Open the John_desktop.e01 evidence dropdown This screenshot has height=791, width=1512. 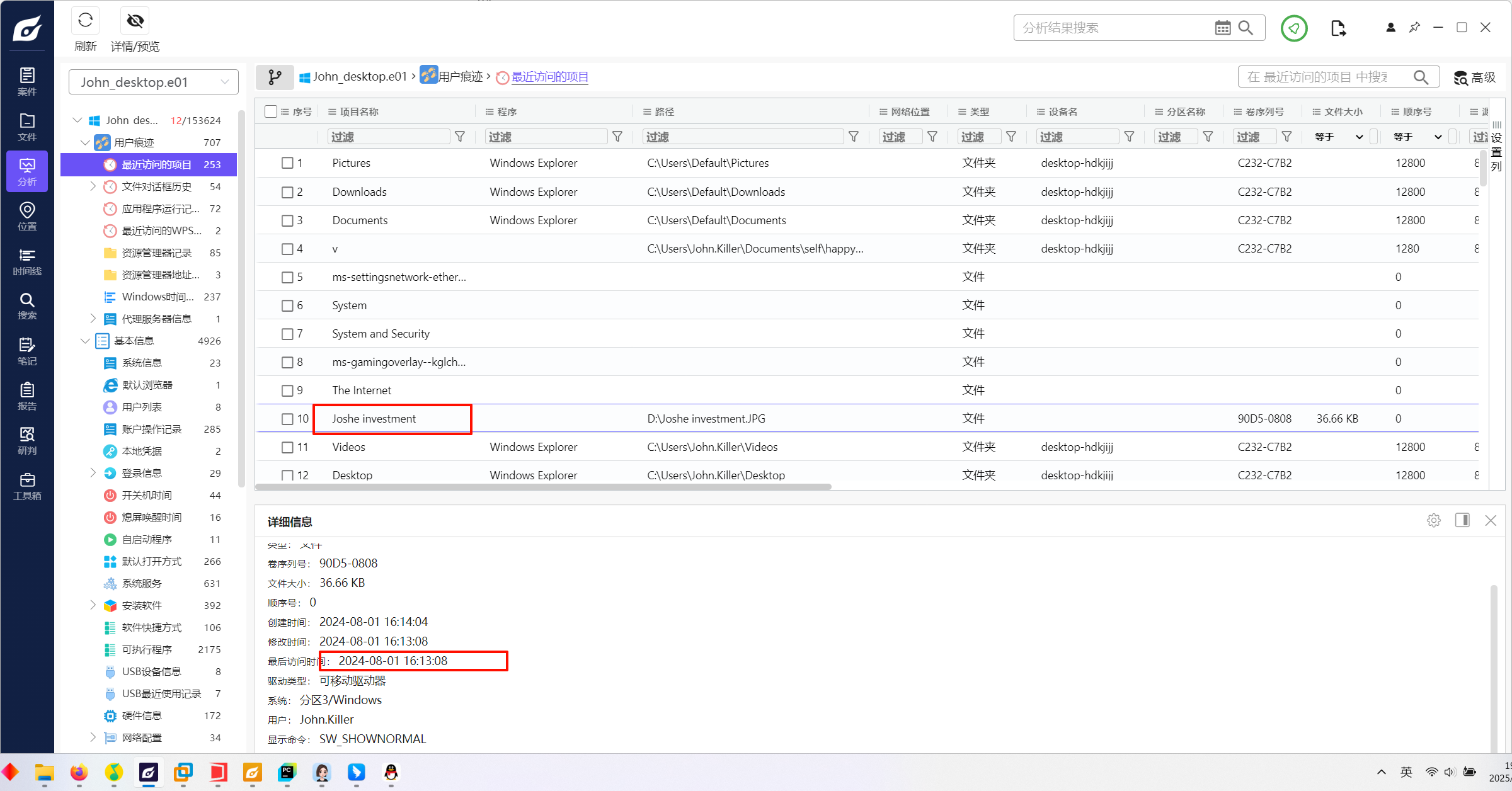tap(154, 82)
